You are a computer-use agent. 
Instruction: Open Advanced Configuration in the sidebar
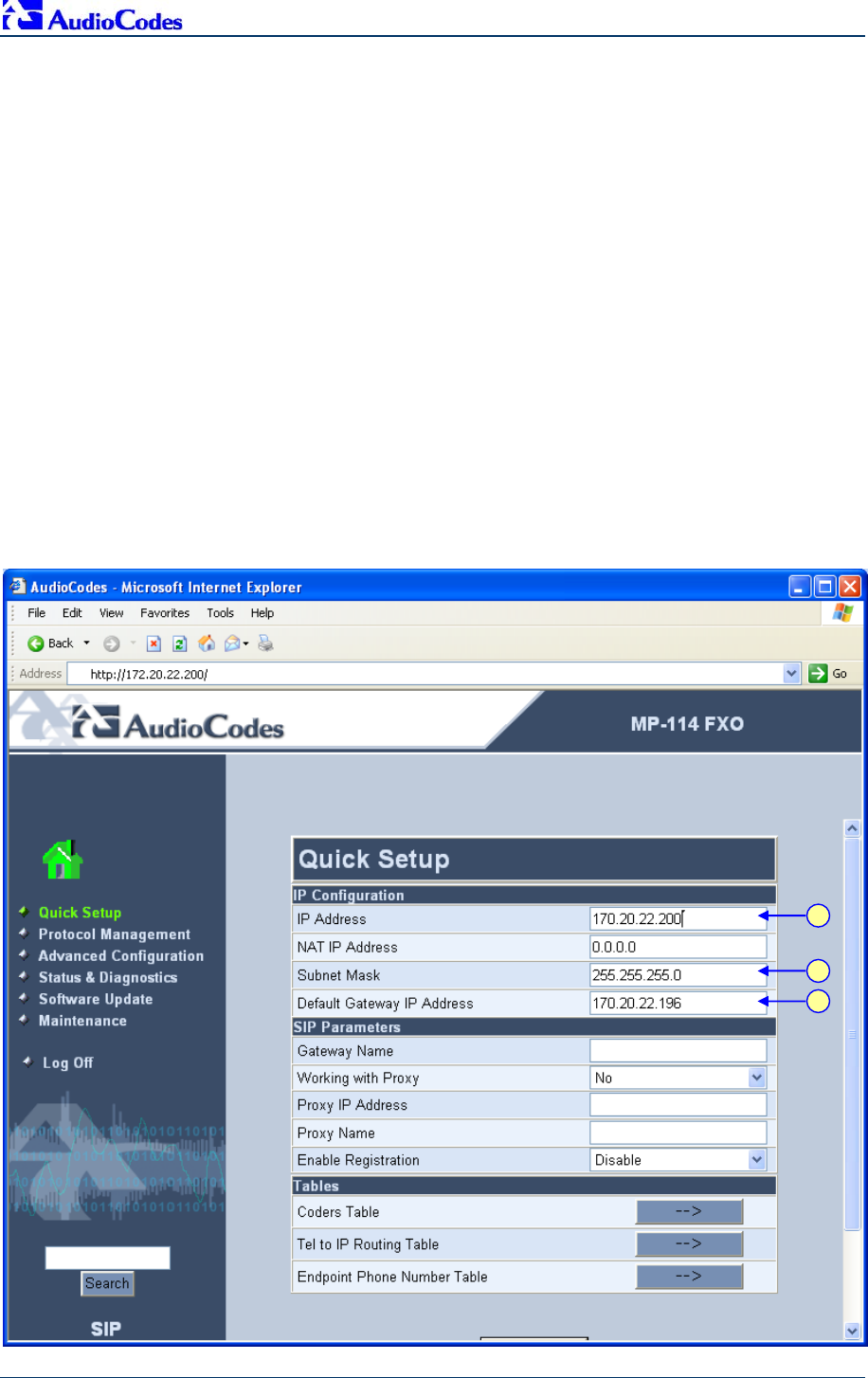[x=121, y=956]
